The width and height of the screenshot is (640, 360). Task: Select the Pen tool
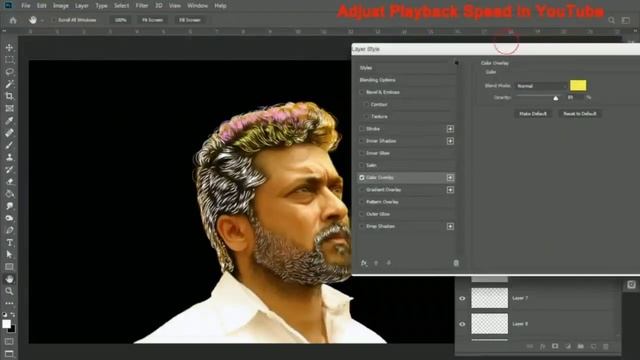9,230
